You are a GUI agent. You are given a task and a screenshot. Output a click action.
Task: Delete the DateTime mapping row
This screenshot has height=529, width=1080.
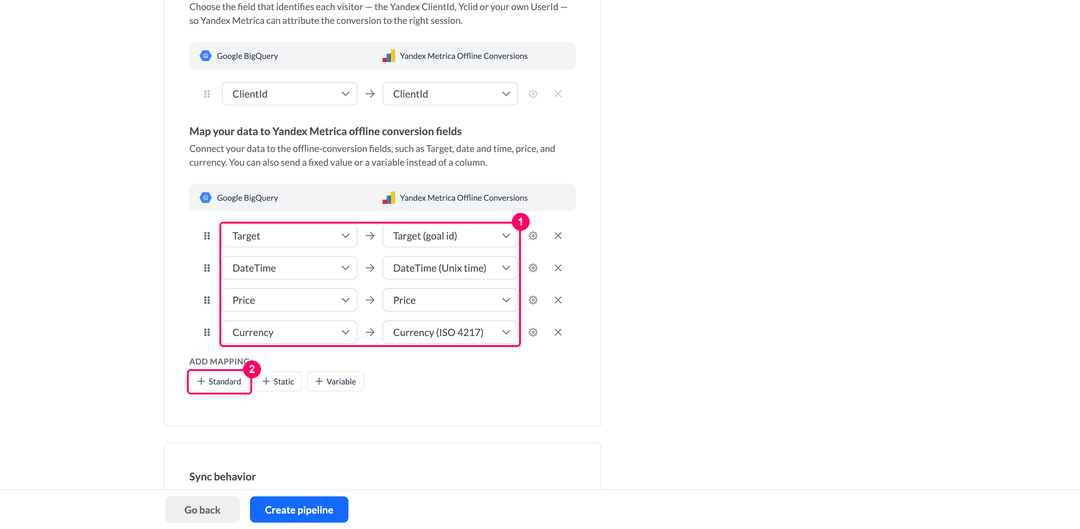(558, 268)
